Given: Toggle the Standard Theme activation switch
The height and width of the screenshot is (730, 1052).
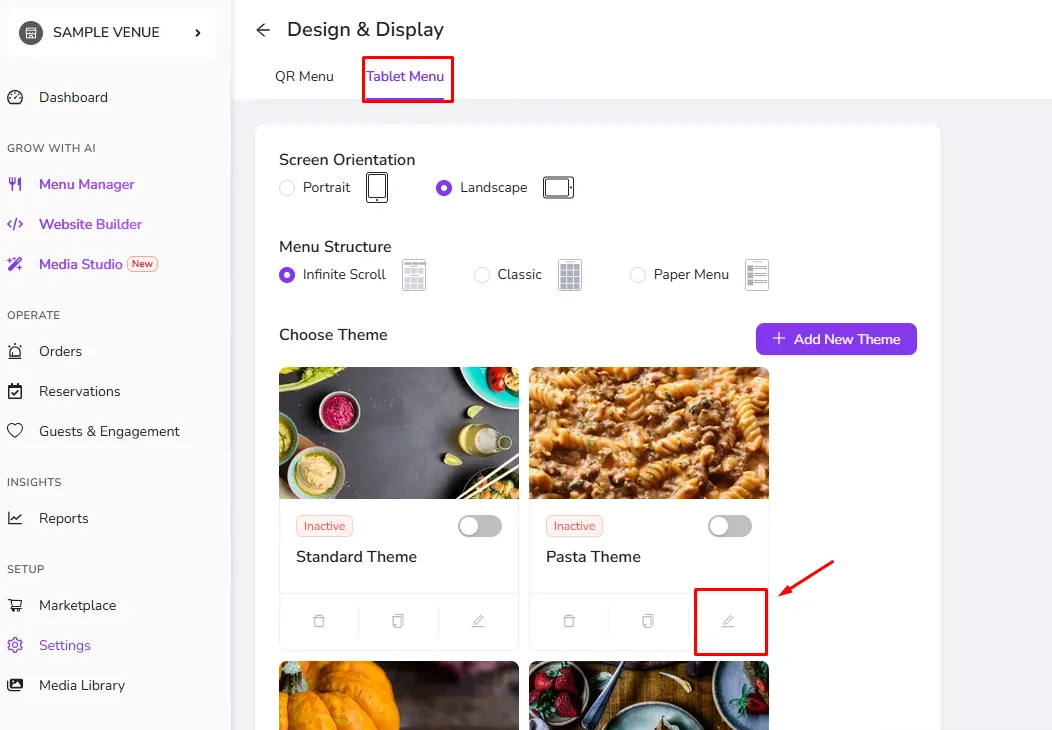Looking at the screenshot, I should (480, 526).
